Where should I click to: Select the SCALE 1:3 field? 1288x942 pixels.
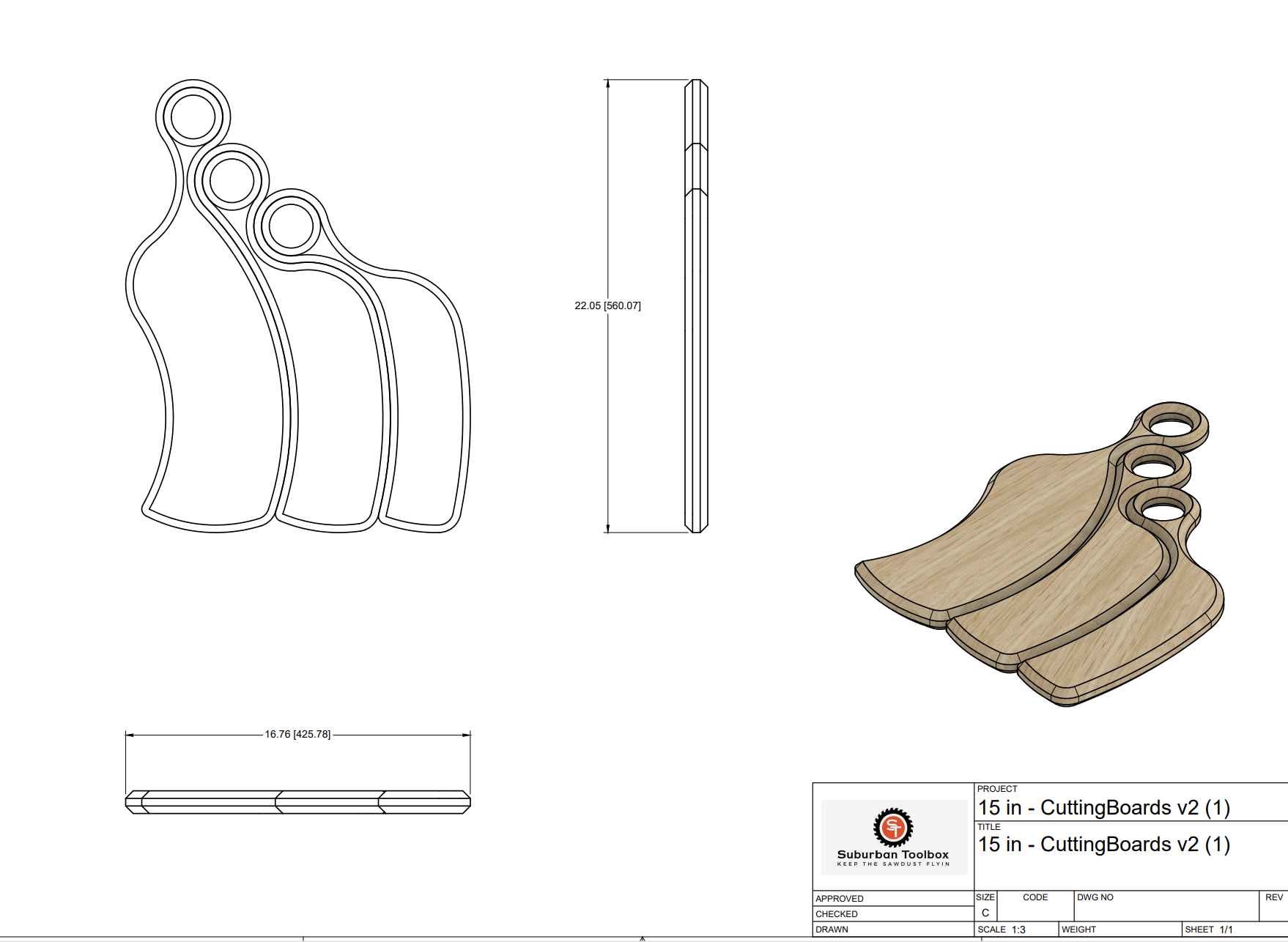[x=1002, y=930]
